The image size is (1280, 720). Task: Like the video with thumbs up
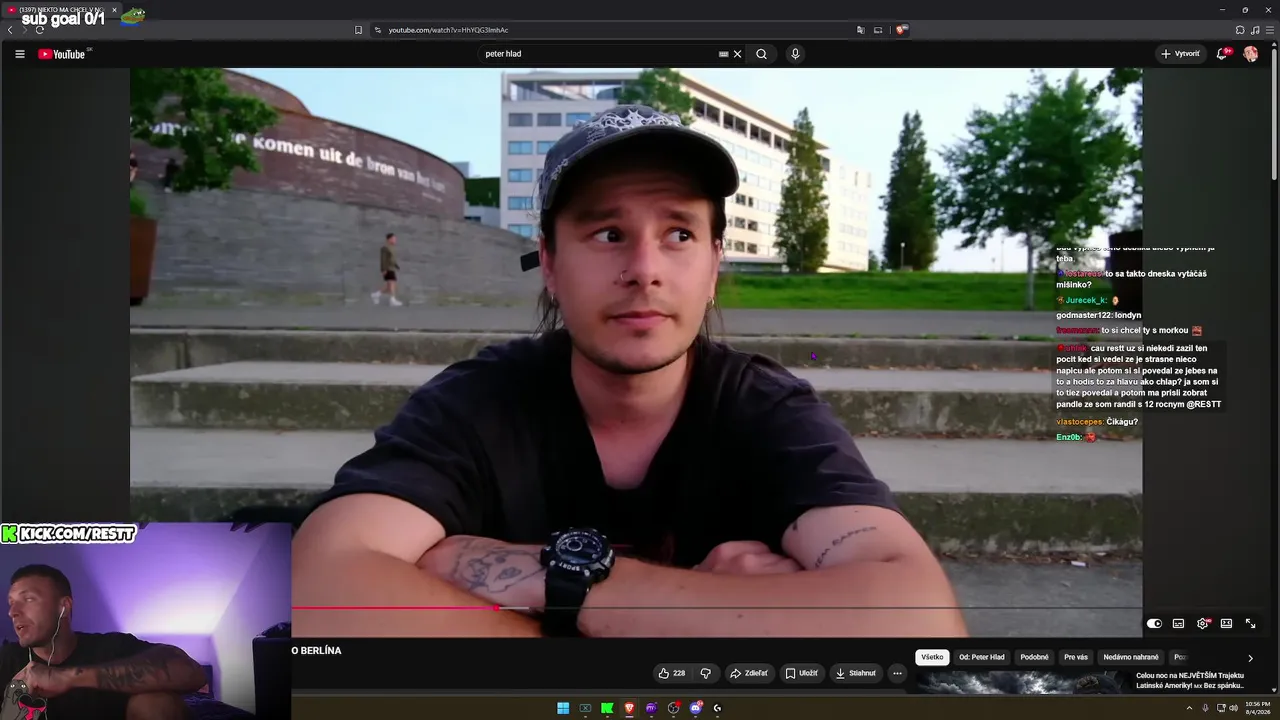pyautogui.click(x=663, y=673)
